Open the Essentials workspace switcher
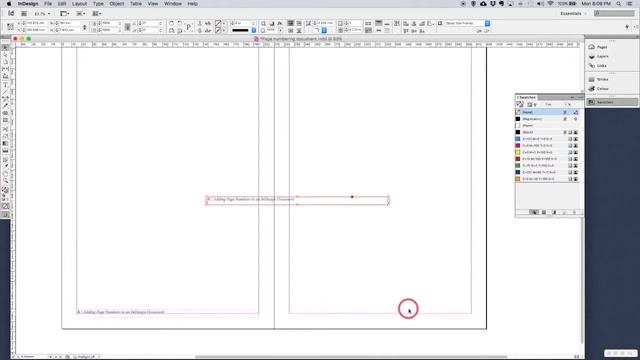Image resolution: width=640 pixels, height=360 pixels. (x=573, y=13)
